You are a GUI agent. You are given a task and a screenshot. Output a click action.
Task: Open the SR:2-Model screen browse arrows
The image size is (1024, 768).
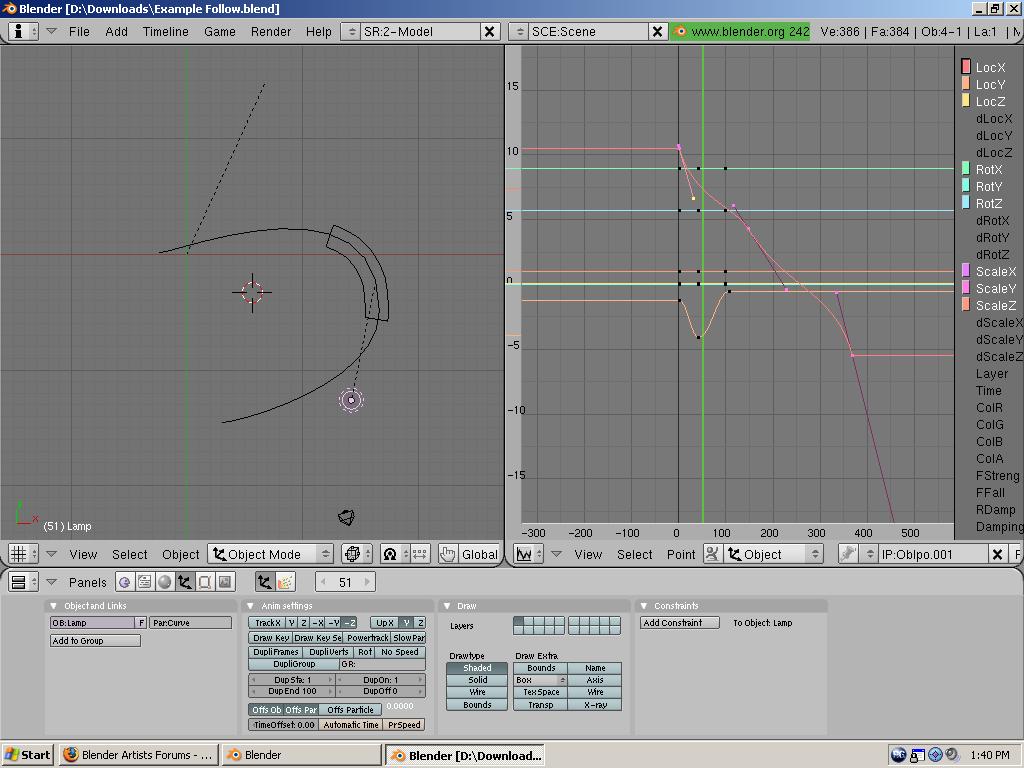pyautogui.click(x=351, y=31)
